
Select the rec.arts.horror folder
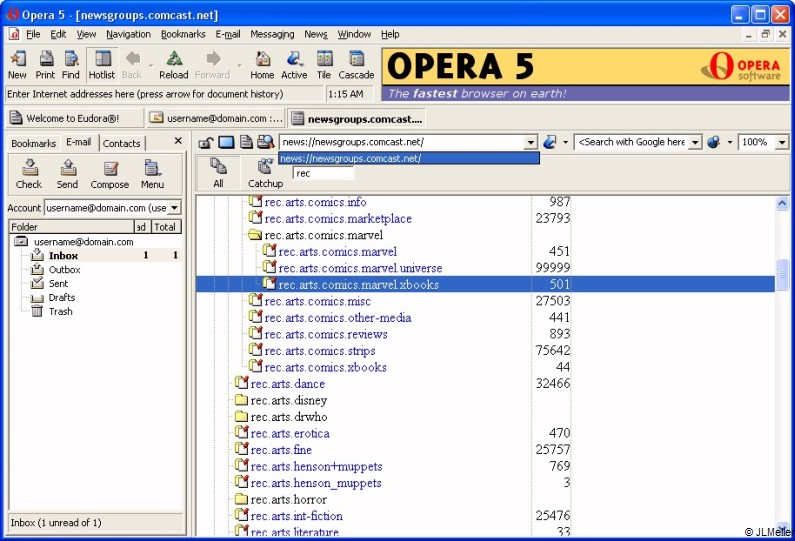[288, 500]
